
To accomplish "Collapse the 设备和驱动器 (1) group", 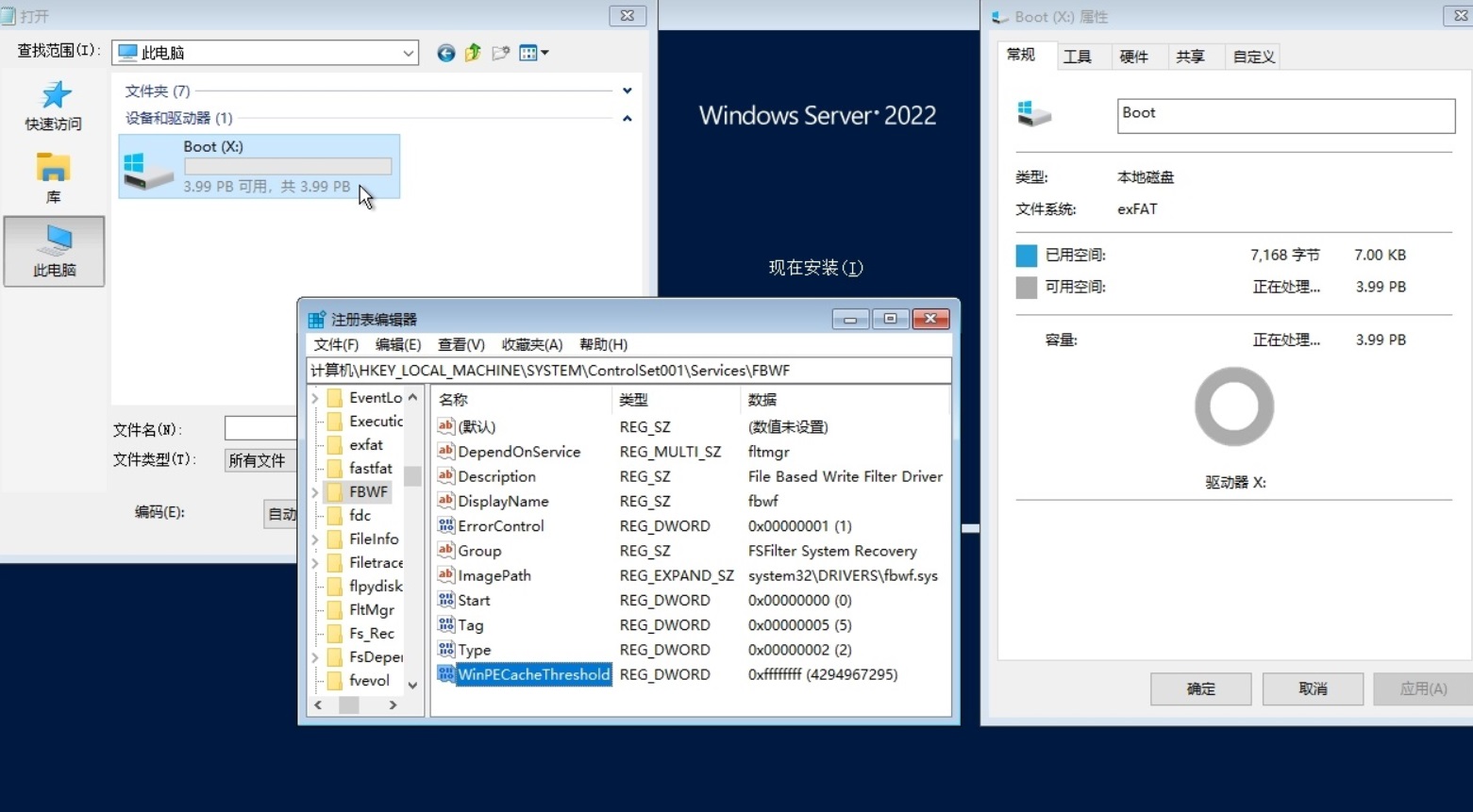I will coord(628,118).
